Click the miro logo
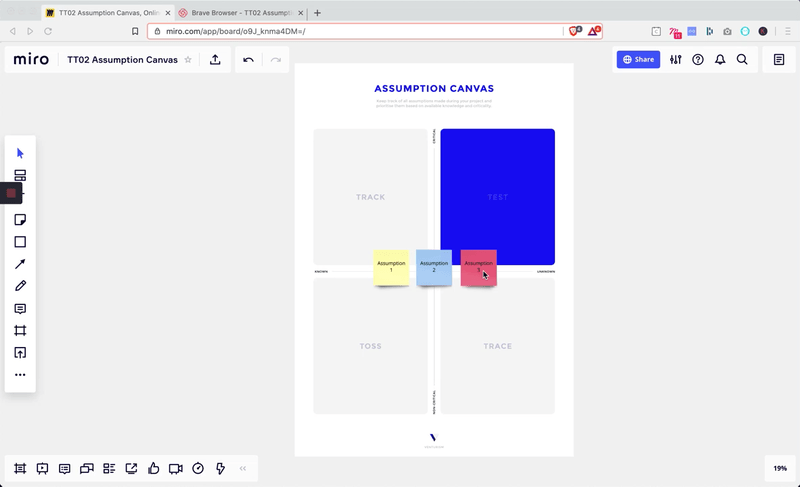The width and height of the screenshot is (800, 487). (31, 59)
